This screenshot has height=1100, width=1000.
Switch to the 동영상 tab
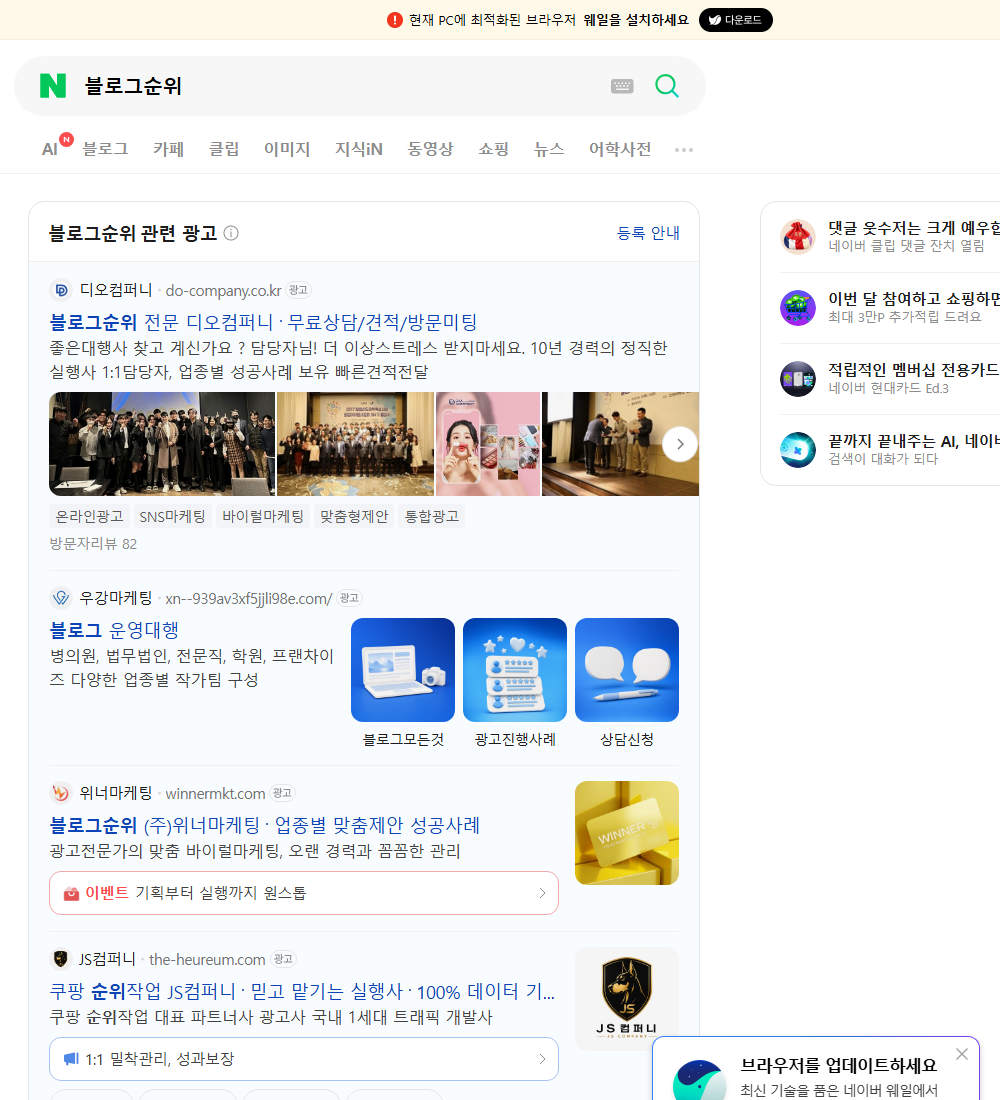point(430,149)
